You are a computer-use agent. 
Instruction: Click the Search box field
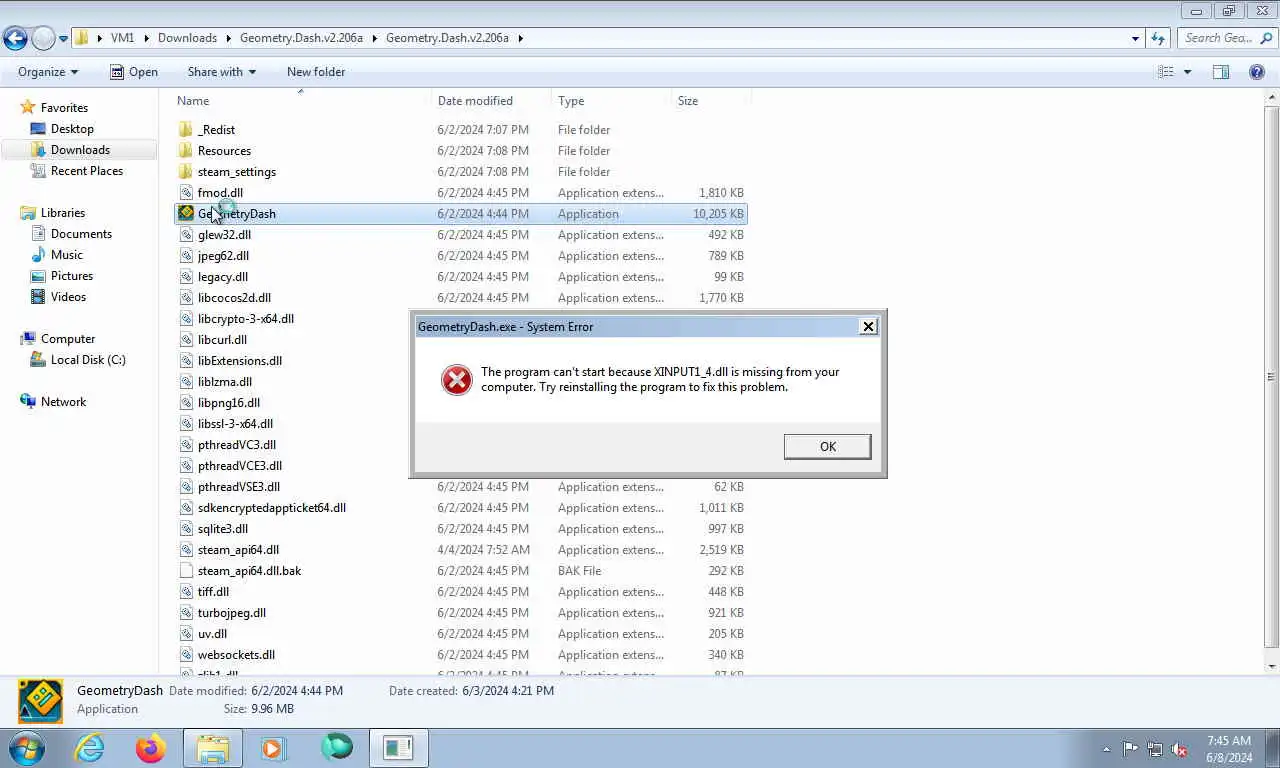click(1226, 38)
